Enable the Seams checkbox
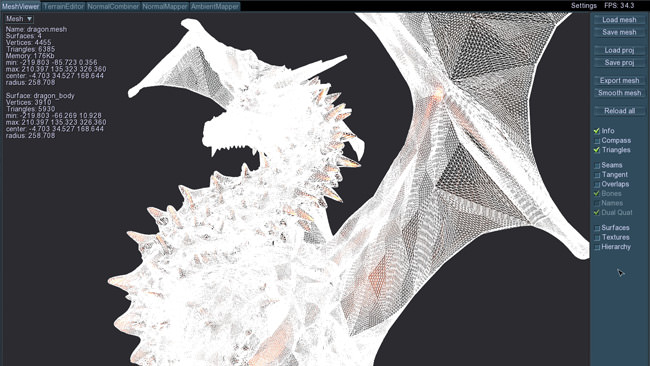Image resolution: width=650 pixels, height=366 pixels. (x=597, y=165)
